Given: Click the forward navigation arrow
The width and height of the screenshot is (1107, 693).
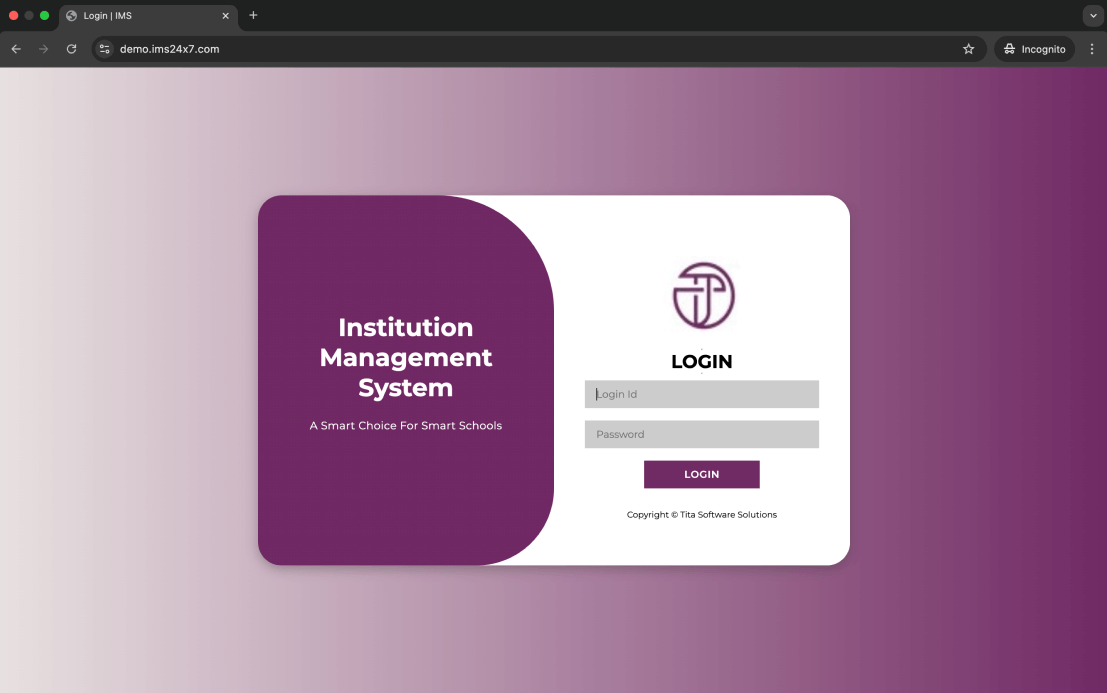Looking at the screenshot, I should [x=43, y=49].
